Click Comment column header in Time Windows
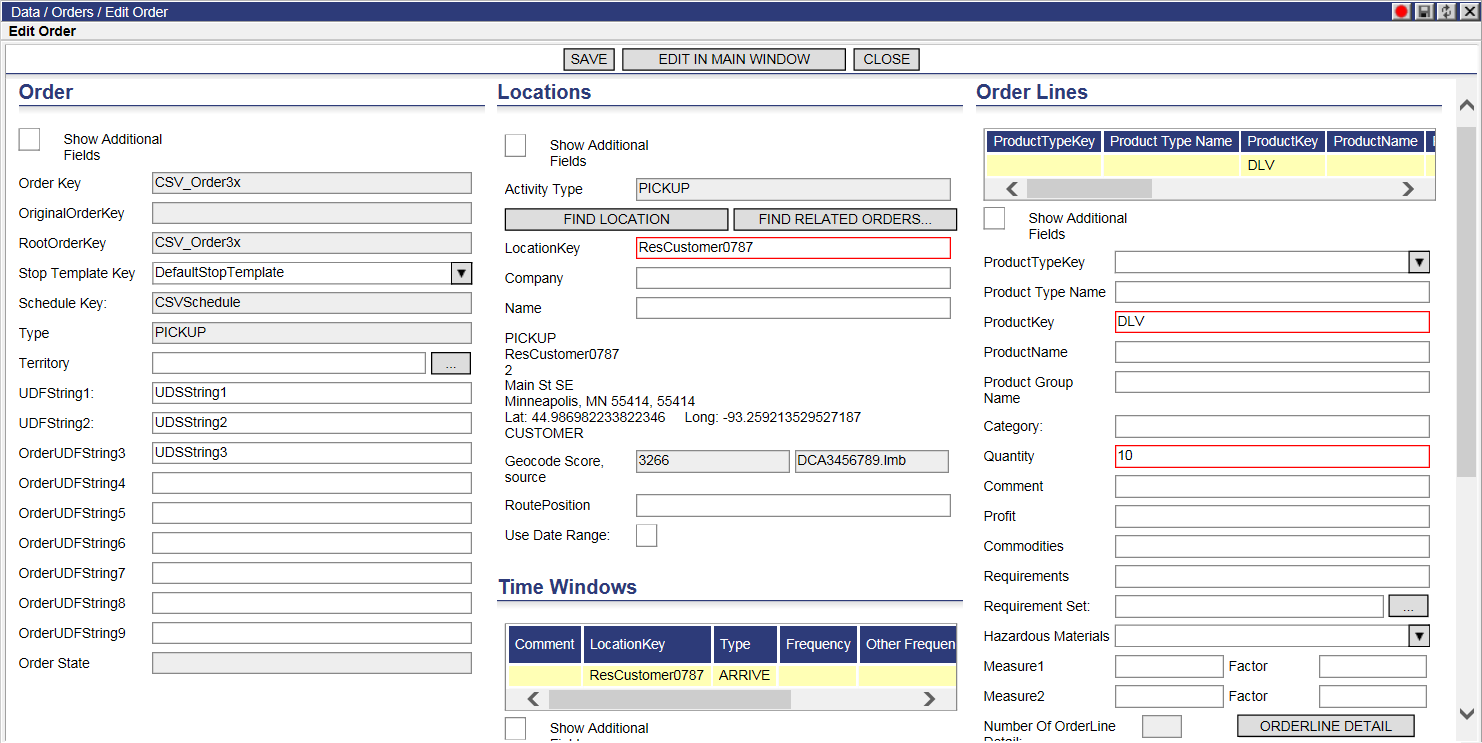The height and width of the screenshot is (743, 1482). tap(545, 645)
